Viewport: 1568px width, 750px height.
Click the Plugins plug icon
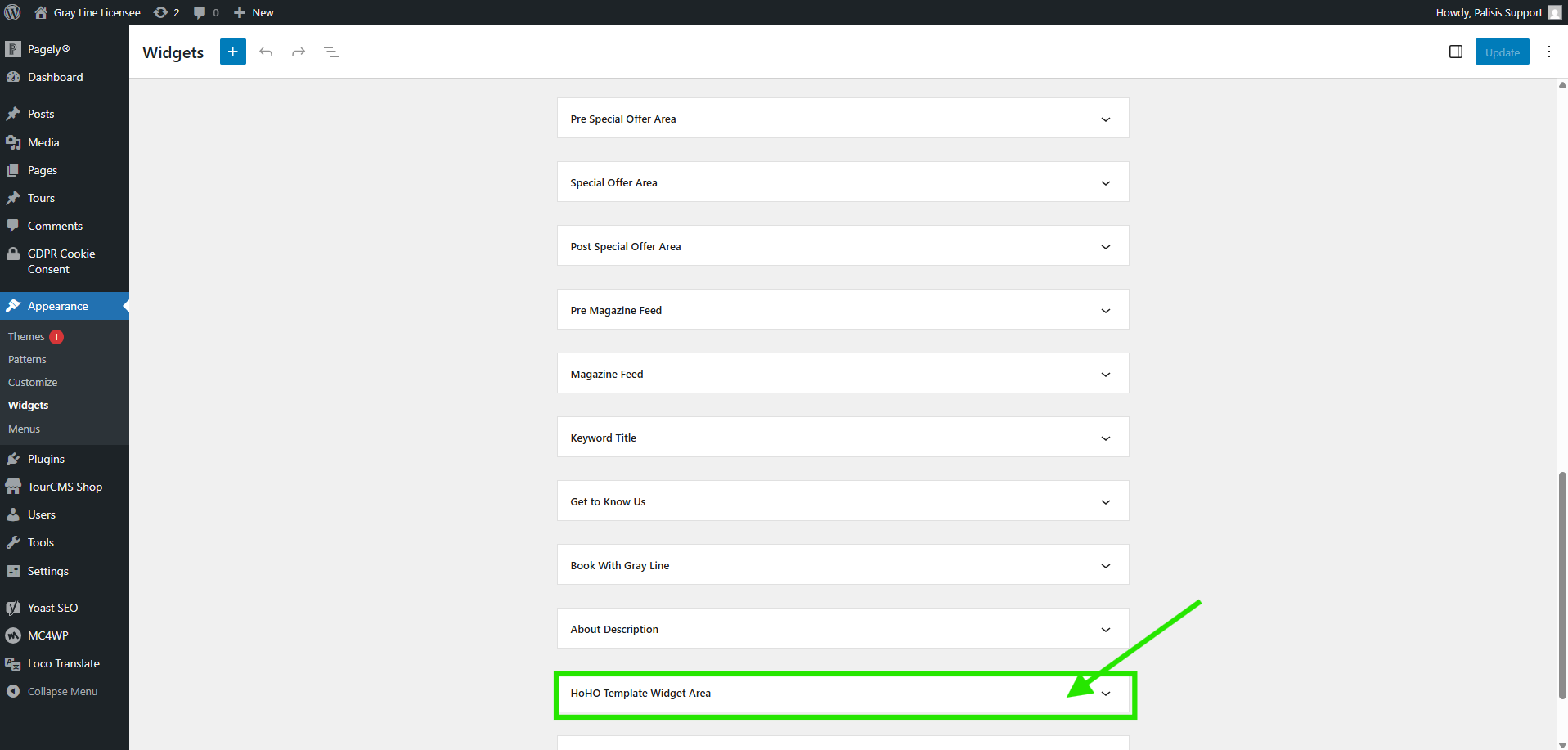(x=13, y=459)
